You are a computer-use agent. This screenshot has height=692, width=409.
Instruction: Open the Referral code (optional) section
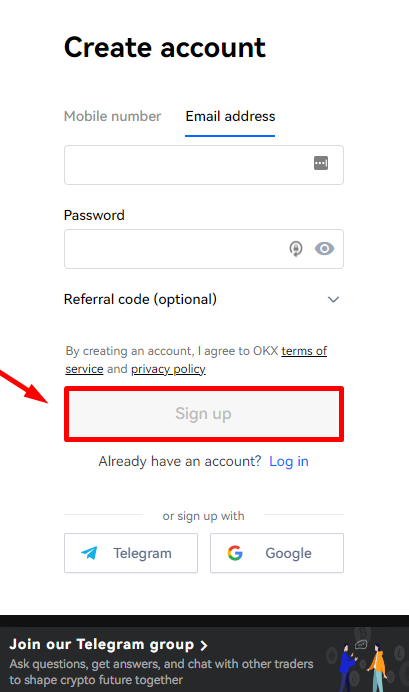click(203, 299)
